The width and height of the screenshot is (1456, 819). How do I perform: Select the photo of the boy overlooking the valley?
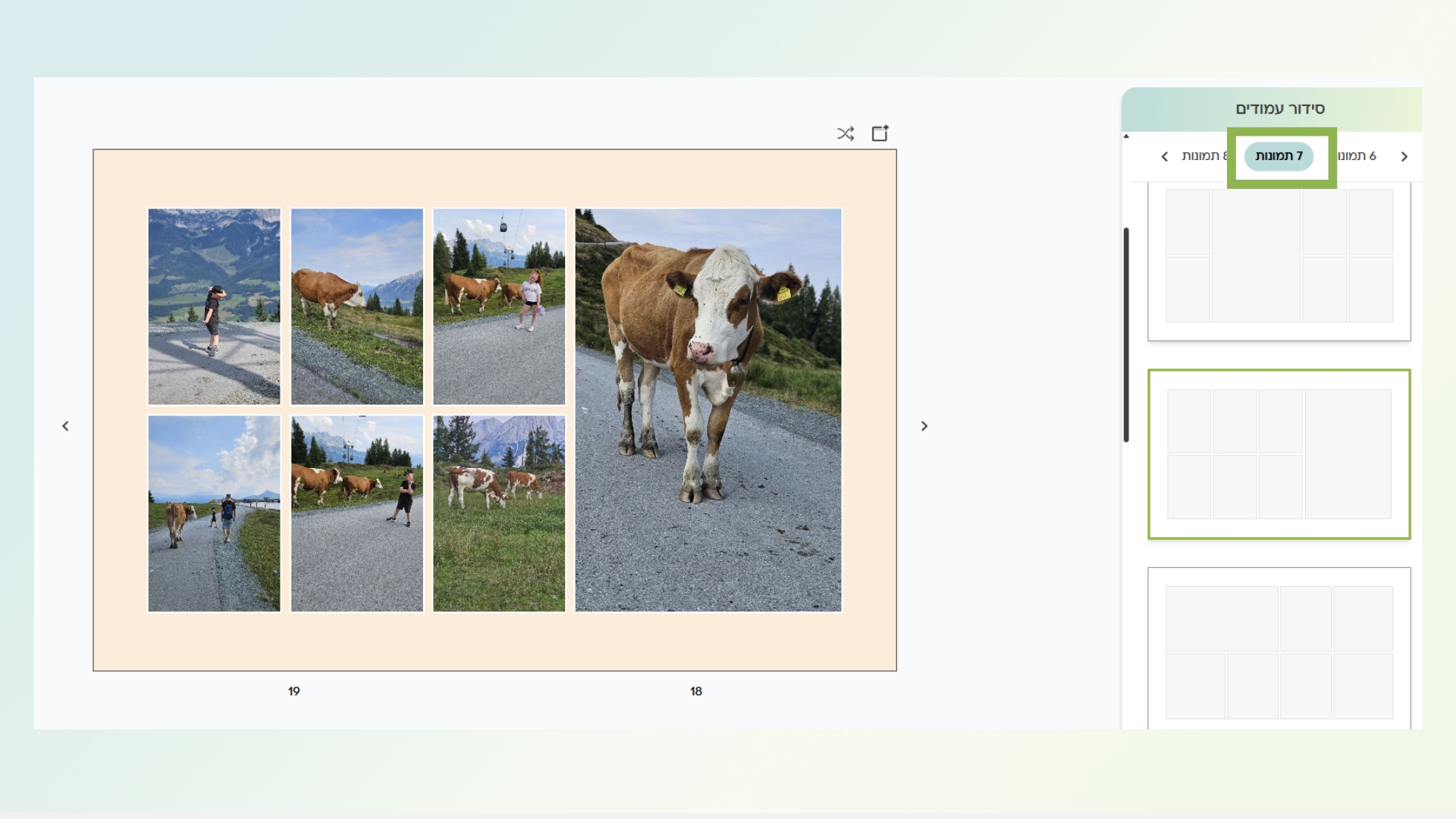pyautogui.click(x=214, y=306)
